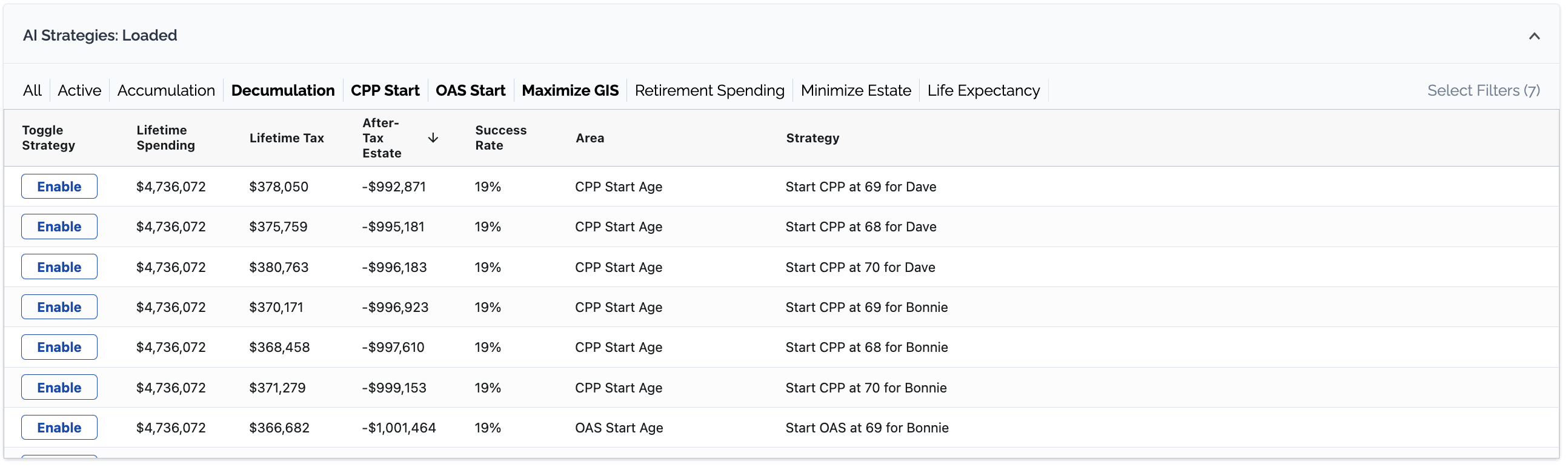This screenshot has width=1568, height=470.
Task: Select the Retirement Spending filter
Action: (x=709, y=90)
